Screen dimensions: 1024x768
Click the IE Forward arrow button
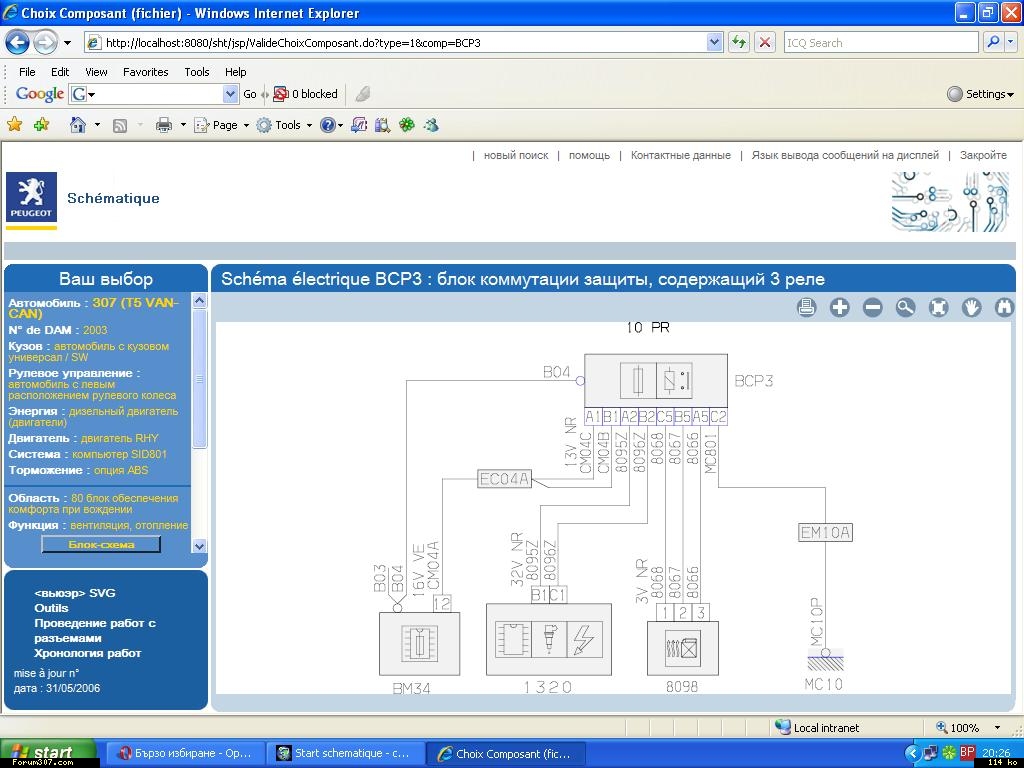pos(45,43)
